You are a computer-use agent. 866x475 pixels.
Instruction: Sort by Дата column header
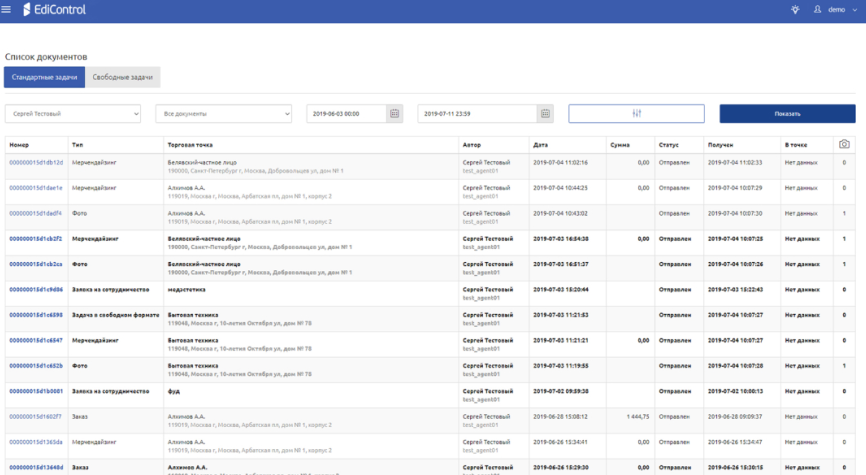pos(541,145)
